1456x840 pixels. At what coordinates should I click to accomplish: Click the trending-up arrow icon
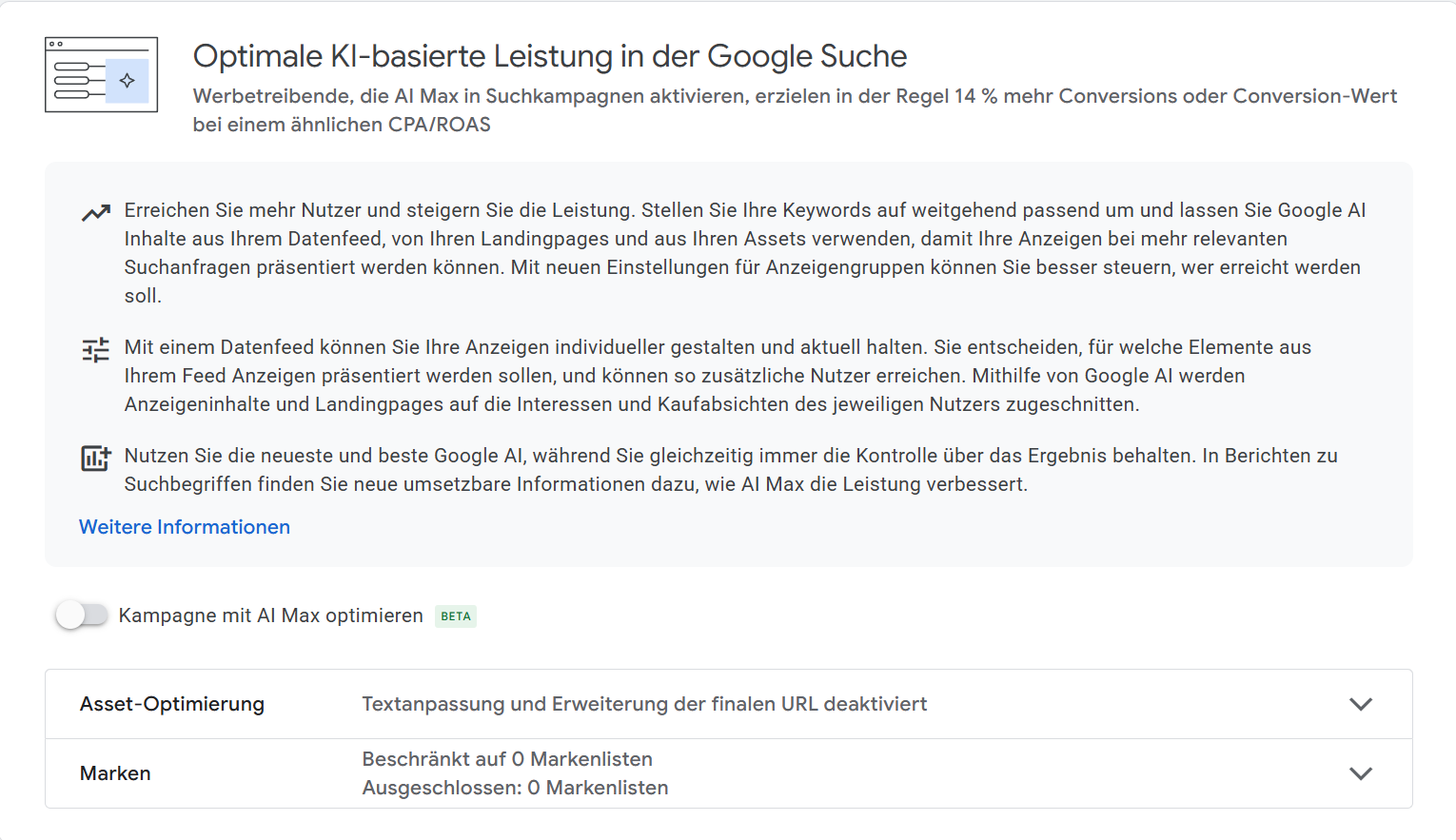tap(96, 213)
